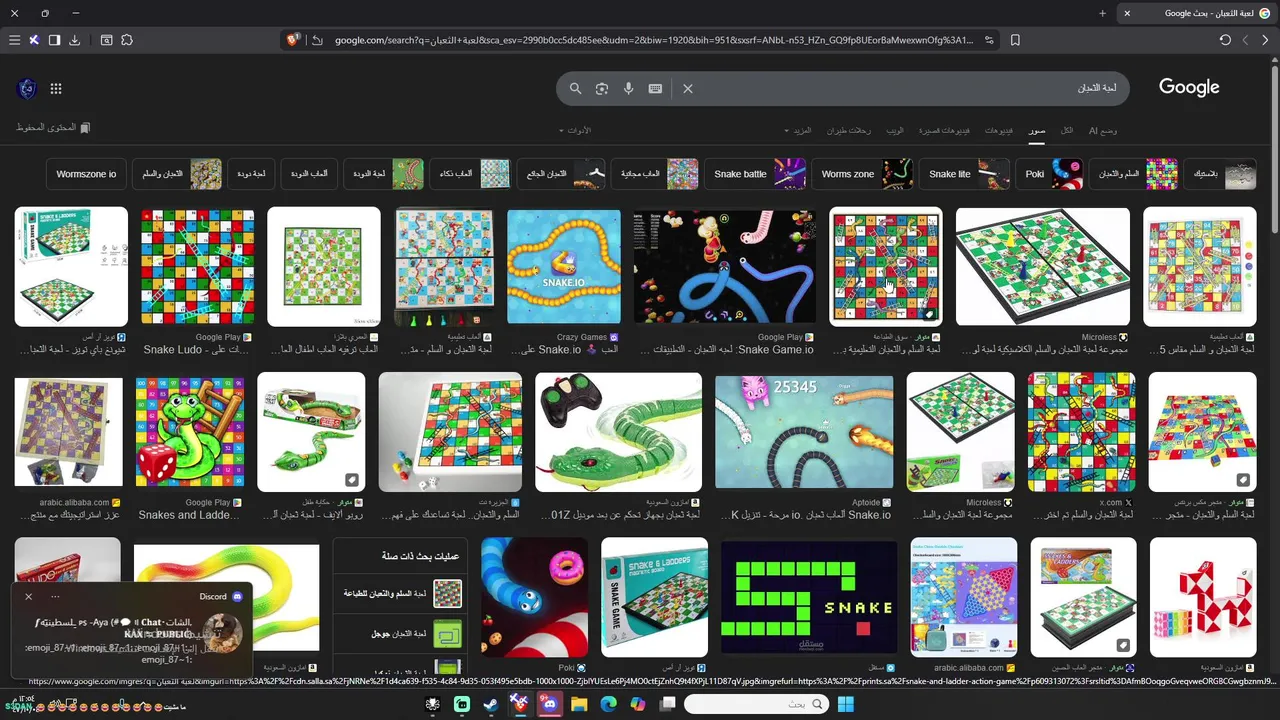Open the browser downloads icon
The width and height of the screenshot is (1280, 720).
pos(75,40)
